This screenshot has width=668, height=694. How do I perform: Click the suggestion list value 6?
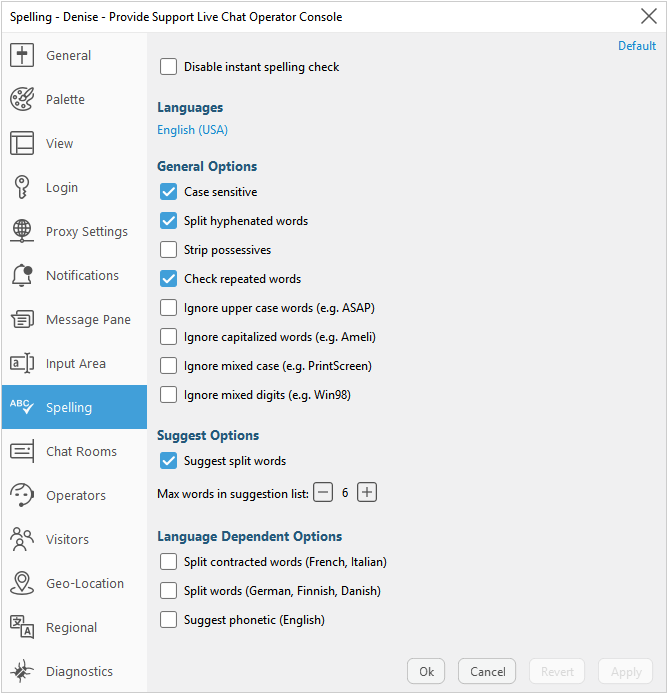click(x=345, y=493)
